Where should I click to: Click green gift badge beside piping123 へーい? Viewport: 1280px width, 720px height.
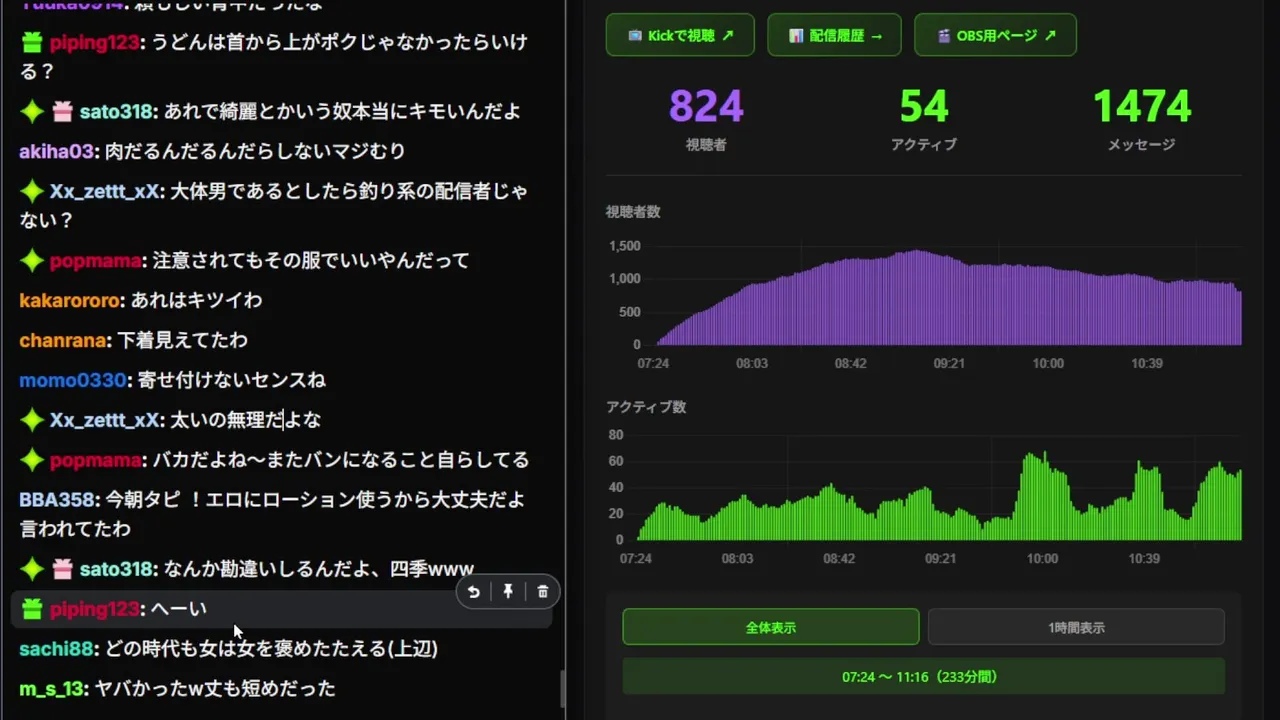[32, 609]
